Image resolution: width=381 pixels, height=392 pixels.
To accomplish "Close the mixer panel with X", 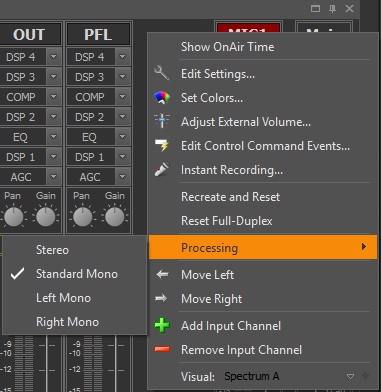I will (x=349, y=8).
